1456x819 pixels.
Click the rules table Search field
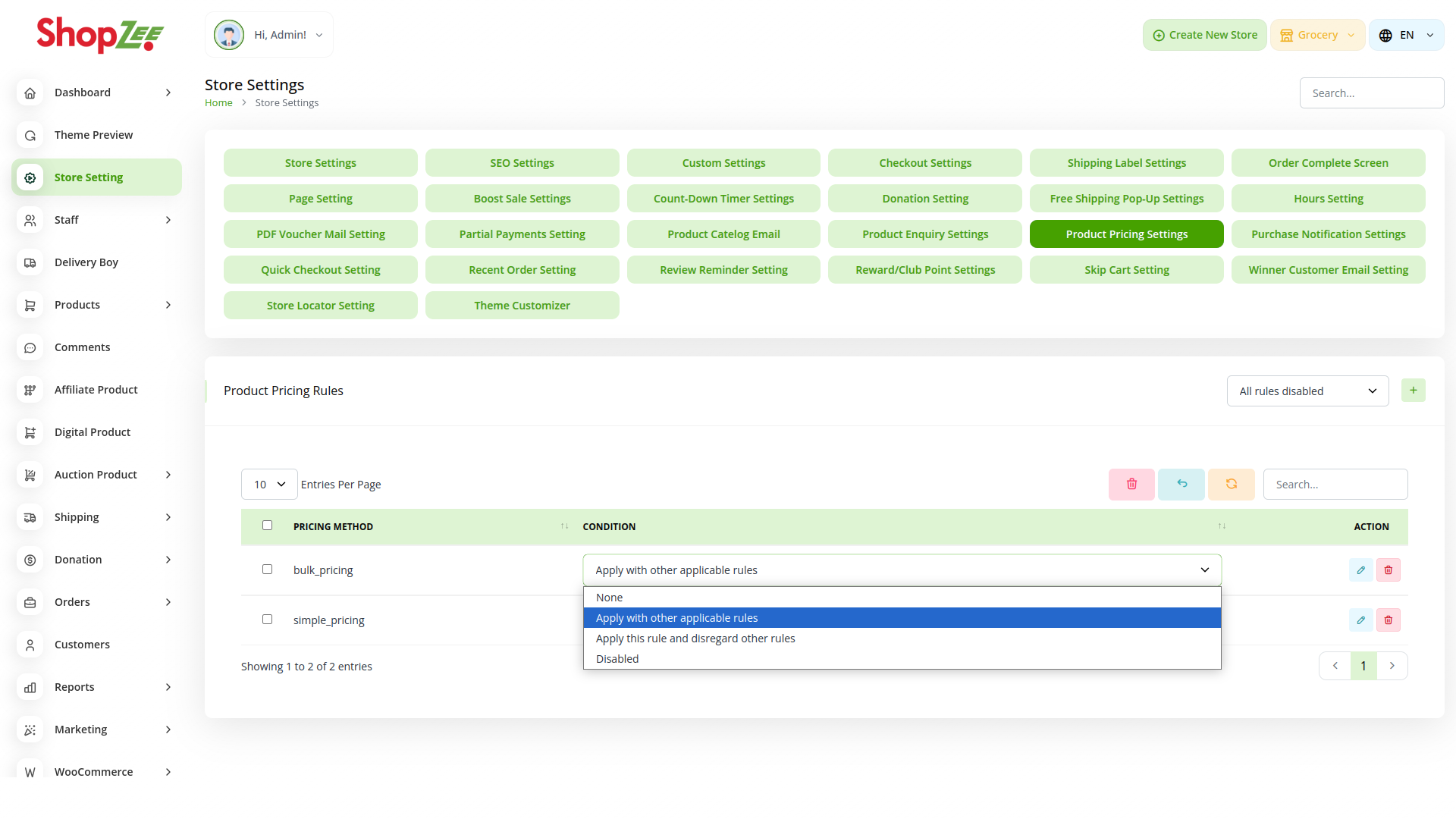point(1335,484)
